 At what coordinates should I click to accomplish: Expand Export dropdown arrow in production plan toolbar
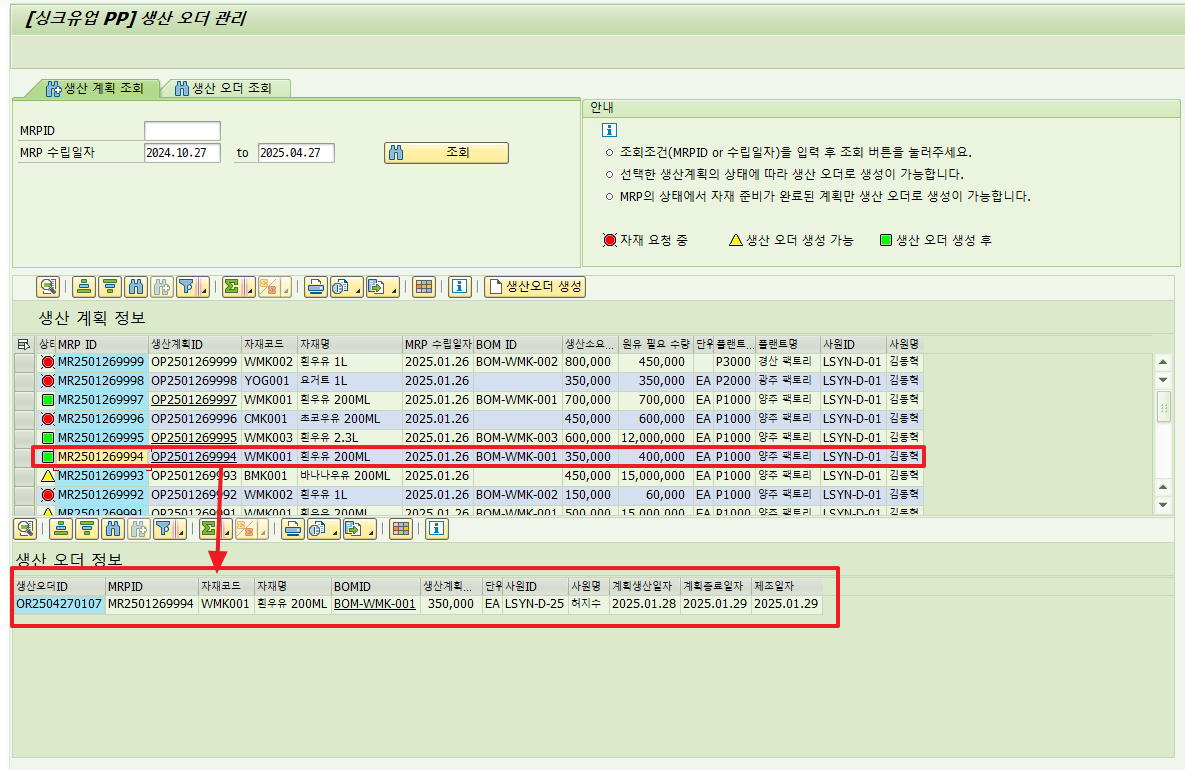(x=394, y=287)
